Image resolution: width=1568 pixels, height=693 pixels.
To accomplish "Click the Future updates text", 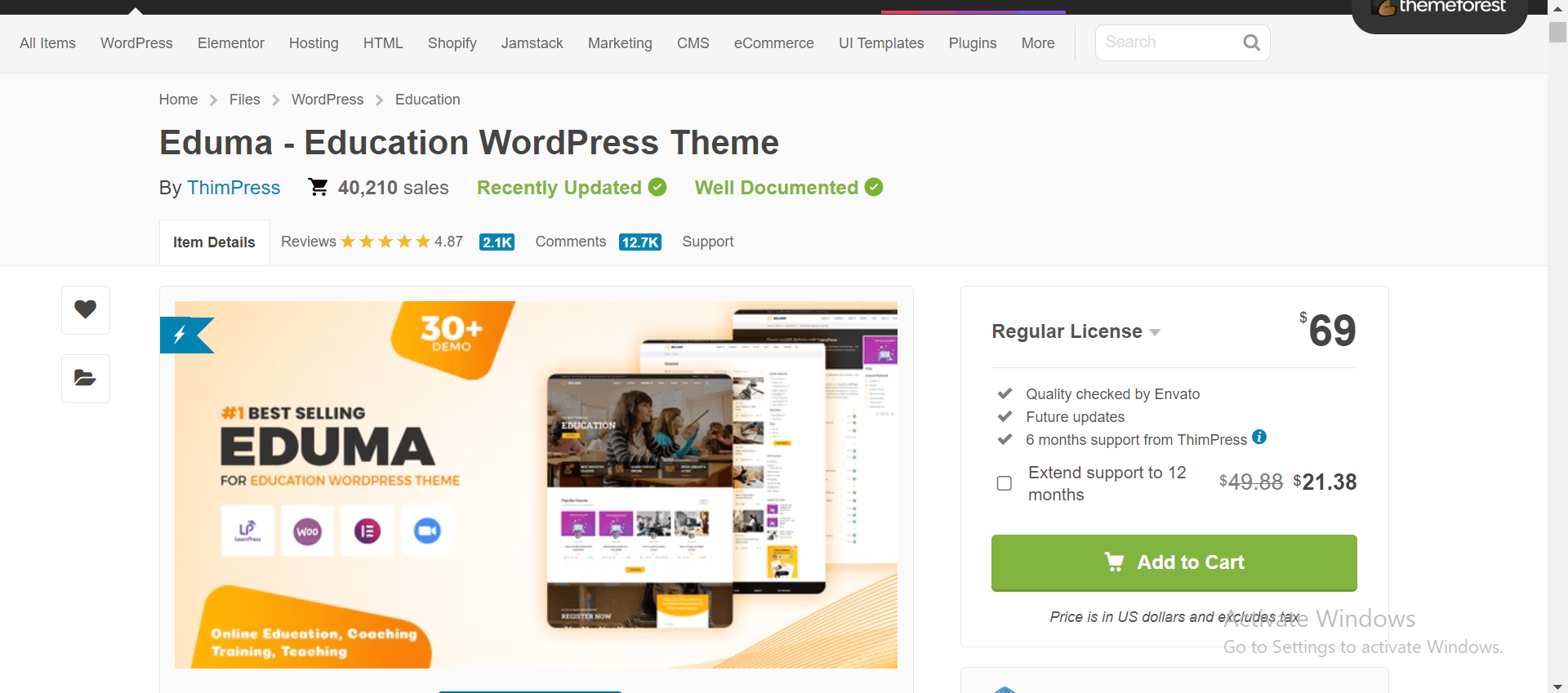I will pyautogui.click(x=1076, y=417).
